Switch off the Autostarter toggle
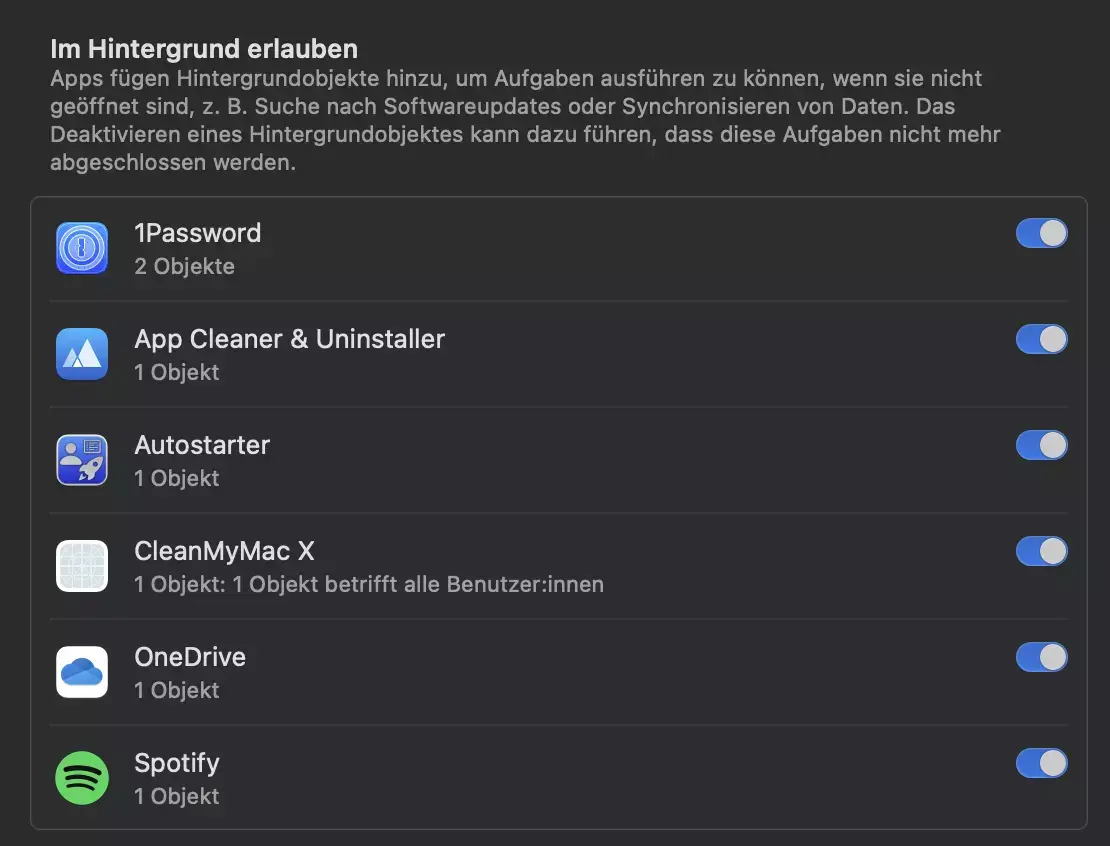The image size is (1110, 846). [x=1041, y=445]
